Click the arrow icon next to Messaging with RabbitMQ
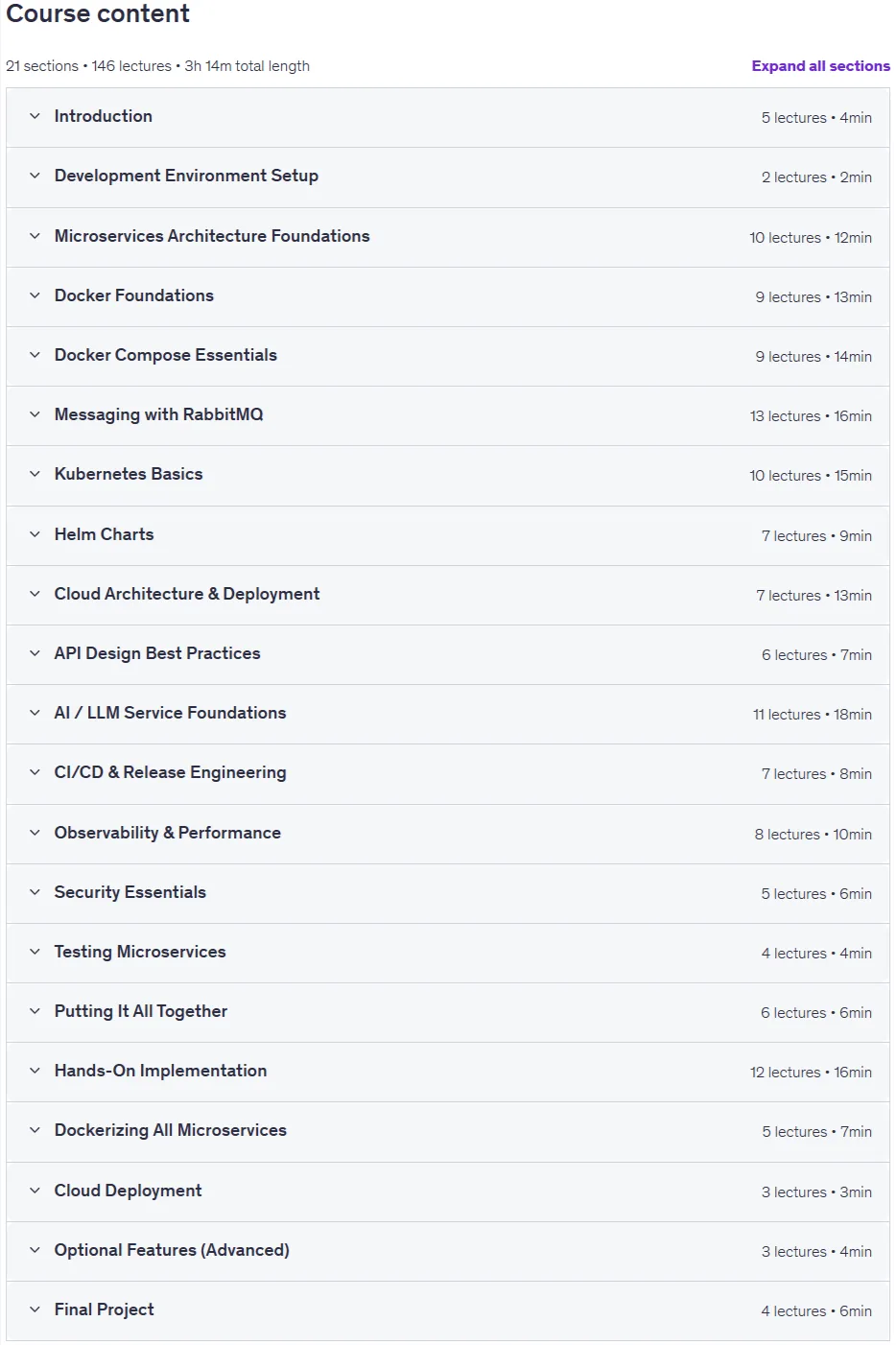 point(35,414)
